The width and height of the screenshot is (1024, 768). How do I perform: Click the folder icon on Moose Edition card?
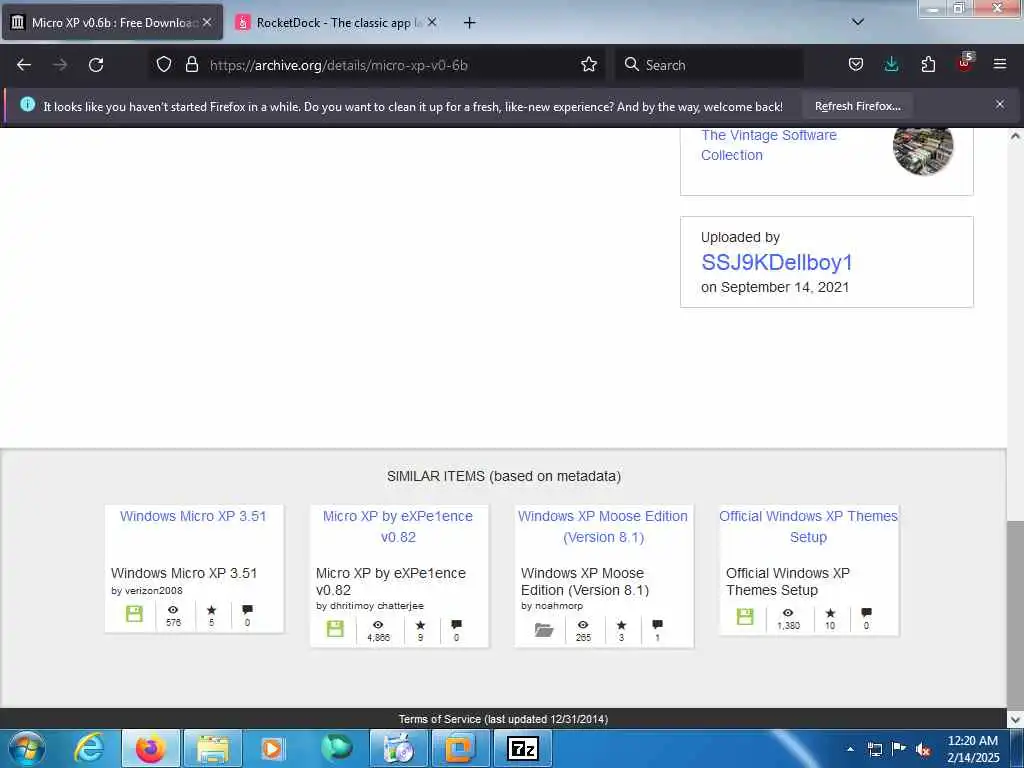pyautogui.click(x=544, y=630)
